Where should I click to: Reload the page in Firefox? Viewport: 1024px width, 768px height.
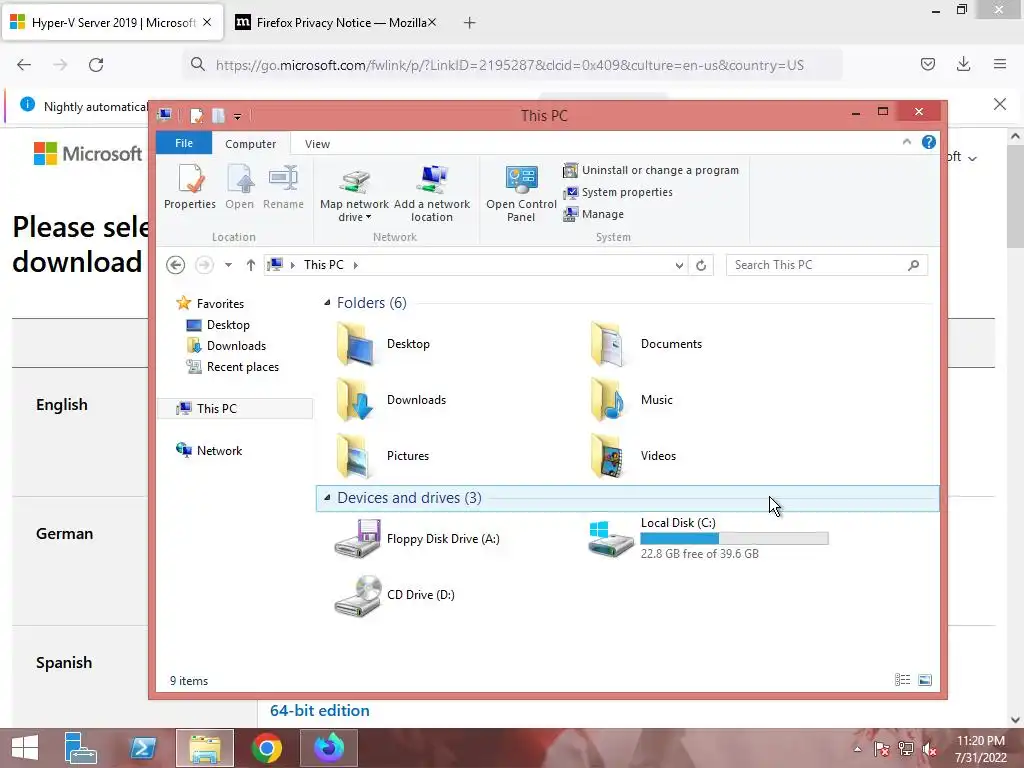(96, 65)
